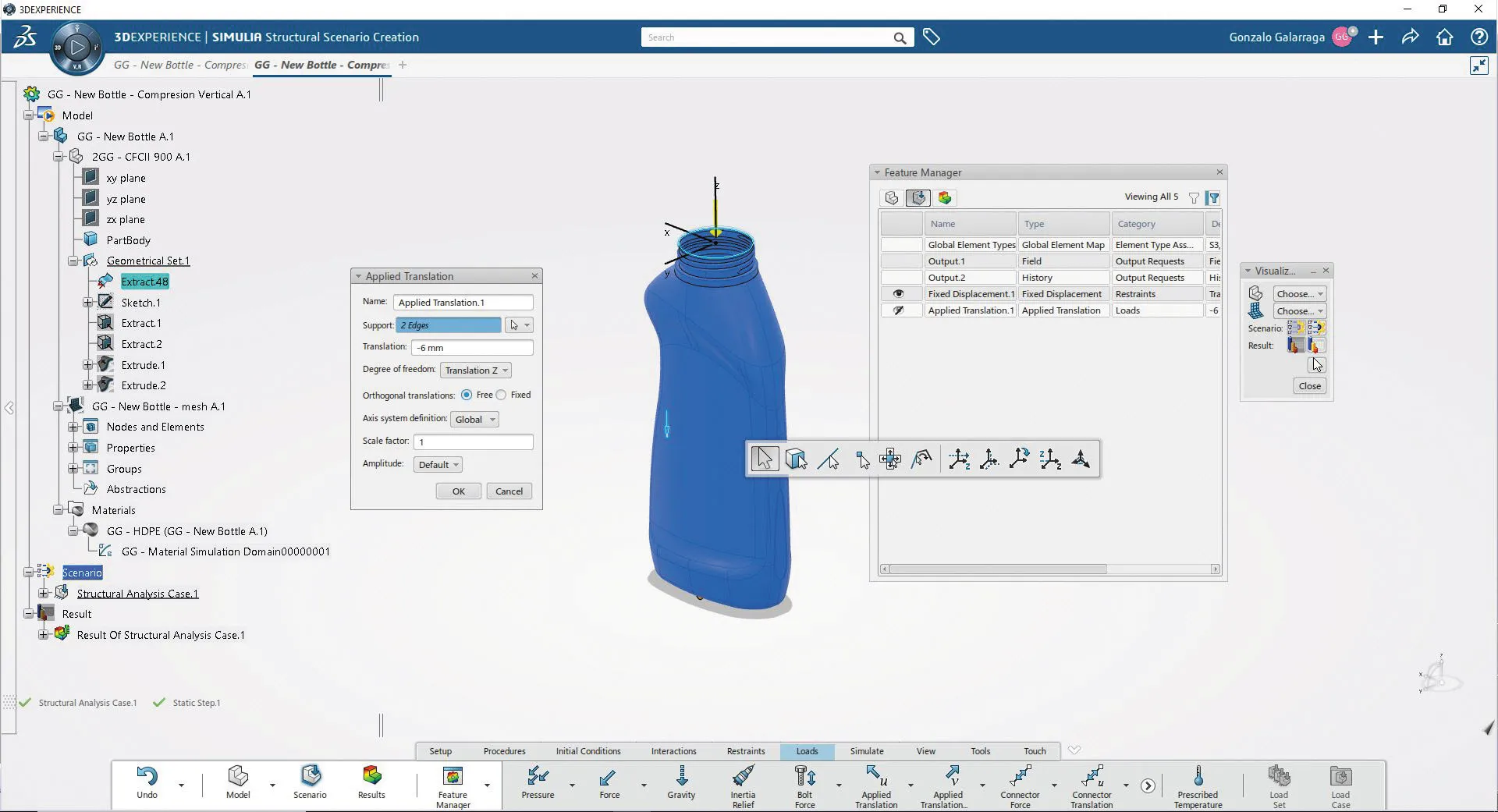
Task: Open the Amplitude Default dropdown
Action: coord(437,464)
